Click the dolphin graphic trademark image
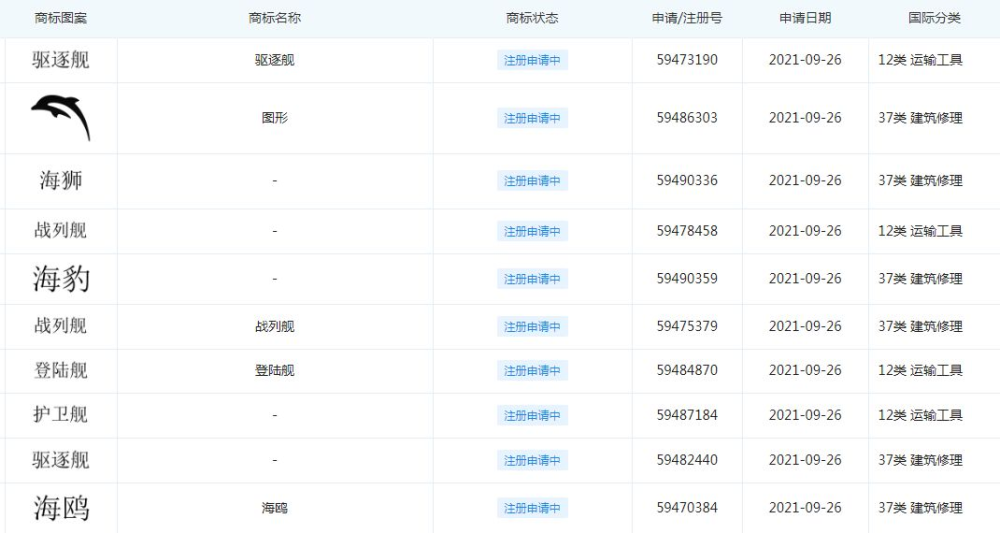The height and width of the screenshot is (533, 1000). (x=61, y=117)
